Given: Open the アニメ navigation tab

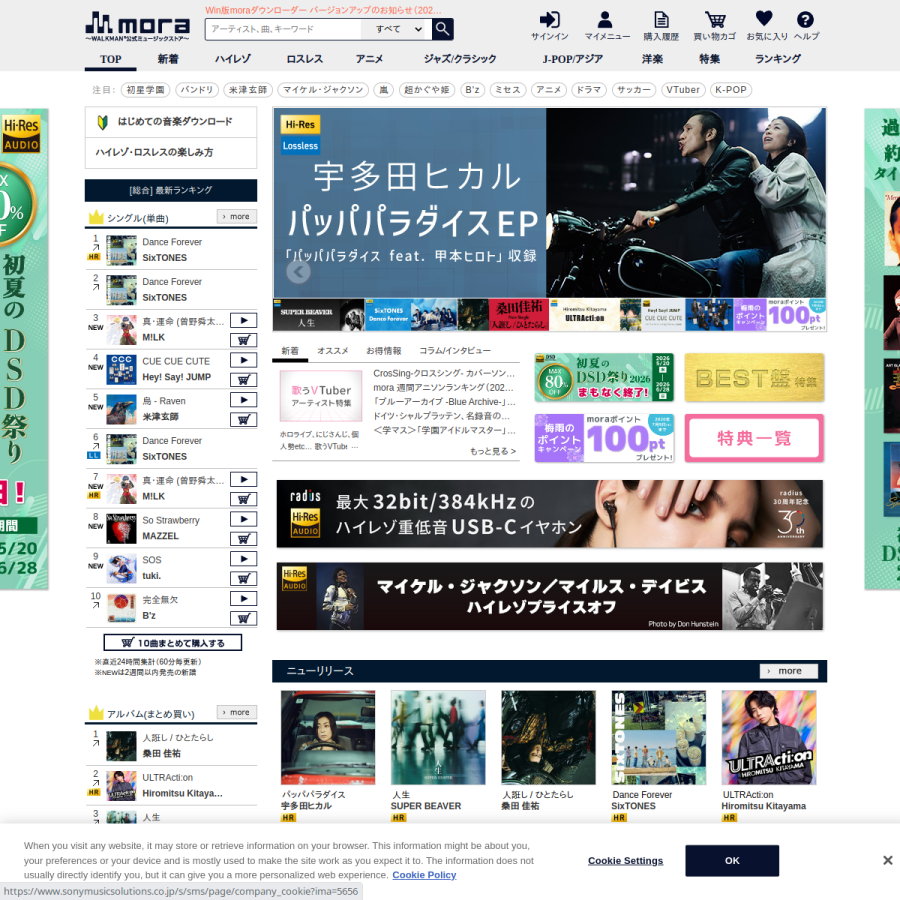Looking at the screenshot, I should click(369, 59).
